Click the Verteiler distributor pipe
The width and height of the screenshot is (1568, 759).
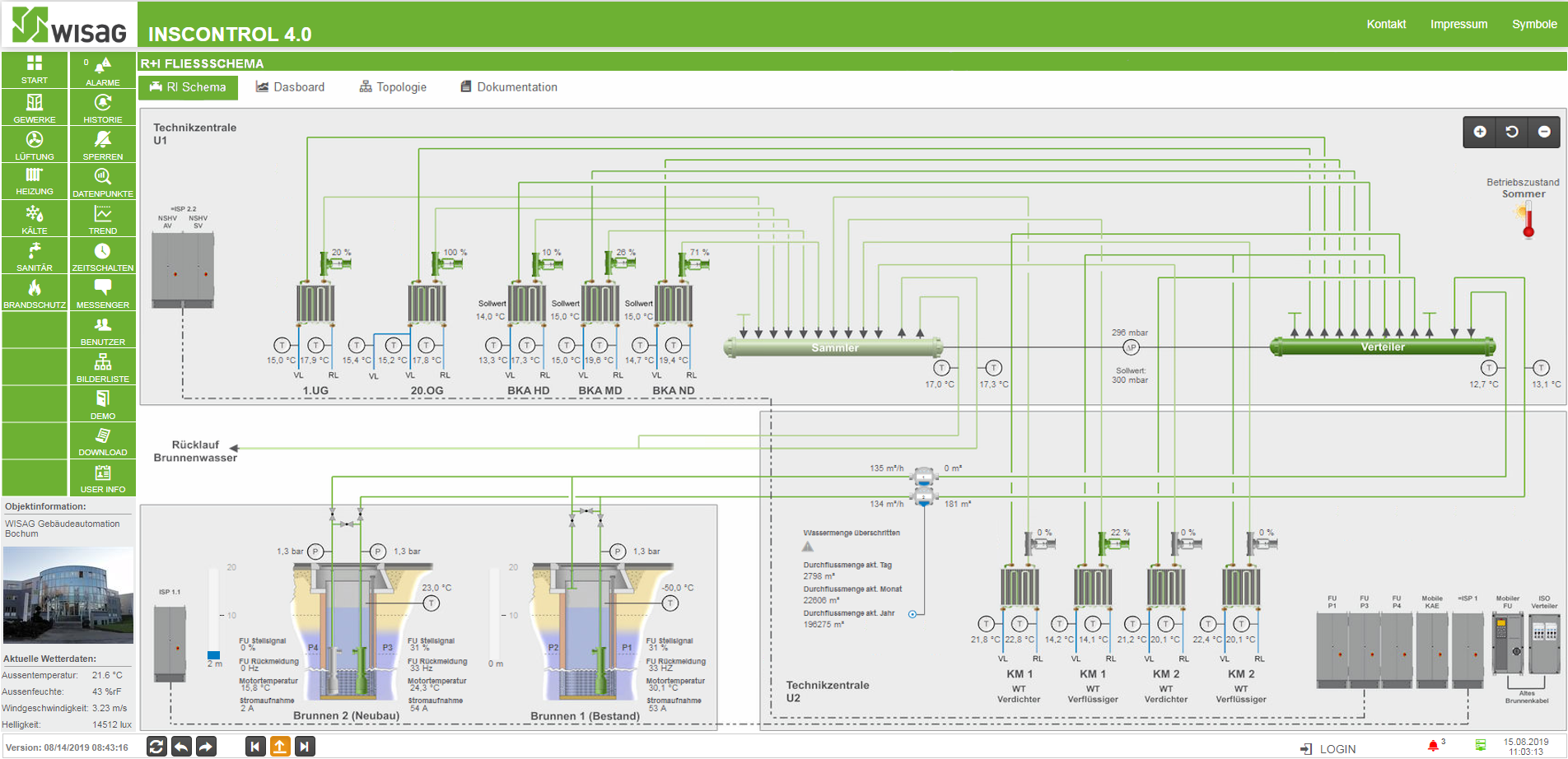click(x=1383, y=347)
